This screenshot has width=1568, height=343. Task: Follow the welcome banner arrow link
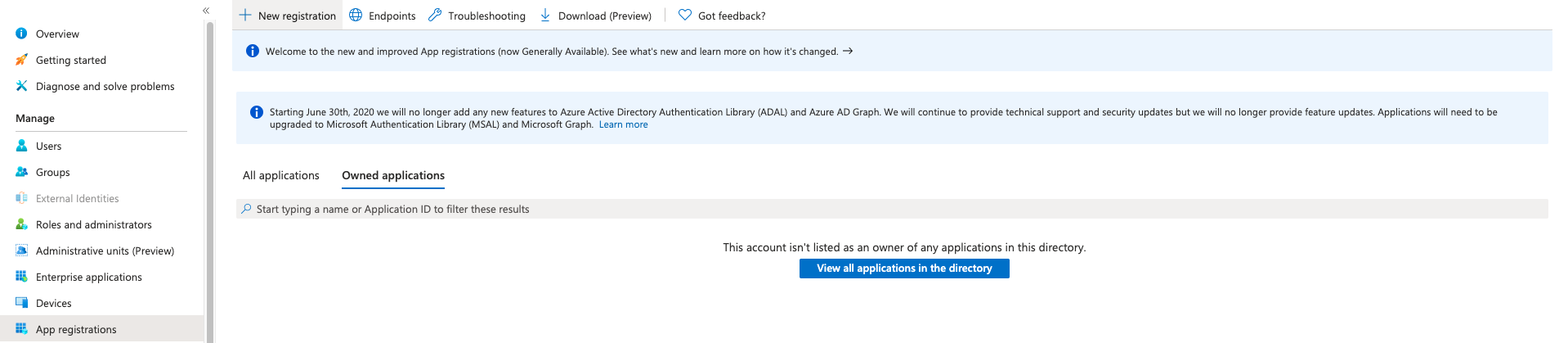coord(848,51)
